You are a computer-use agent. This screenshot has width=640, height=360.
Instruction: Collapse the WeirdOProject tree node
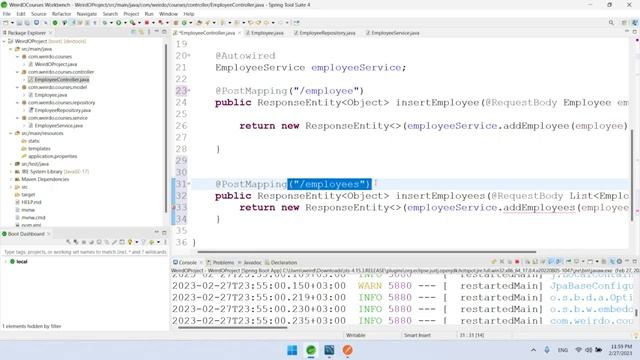click(x=4, y=41)
